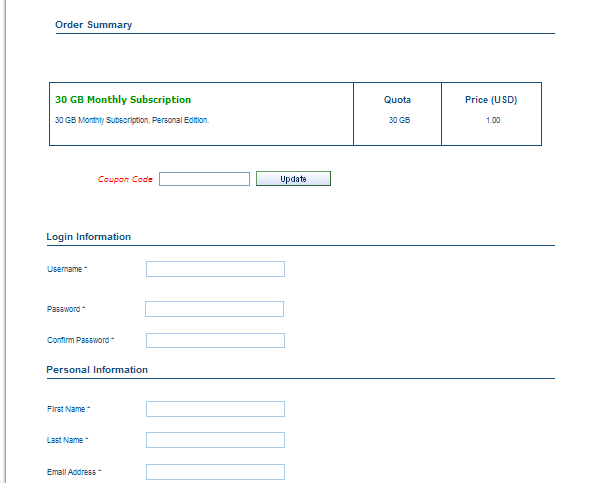This screenshot has width=590, height=483.
Task: Click the red Coupon Code label
Action: click(x=125, y=179)
